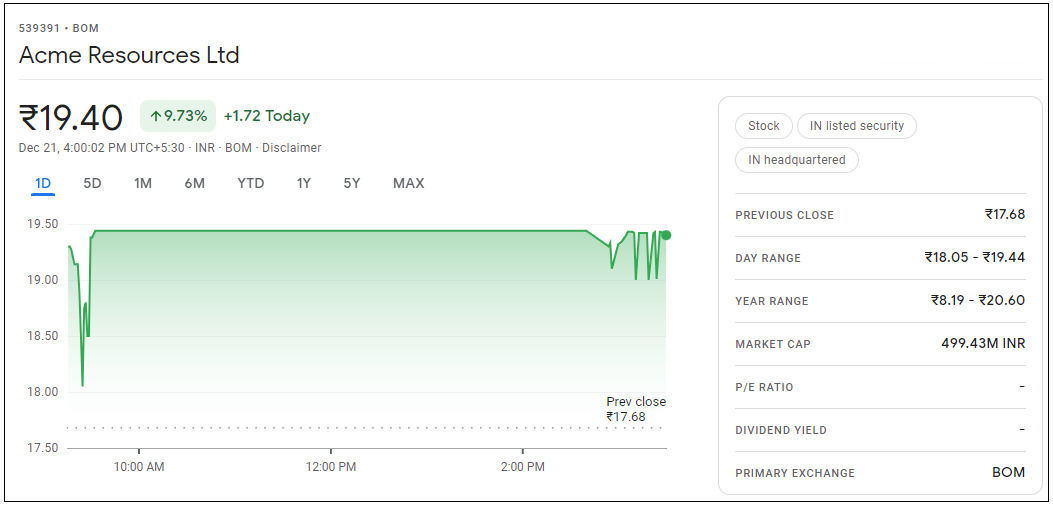Viewport: 1053px width, 508px height.
Task: Show MAX price history
Action: (x=408, y=183)
